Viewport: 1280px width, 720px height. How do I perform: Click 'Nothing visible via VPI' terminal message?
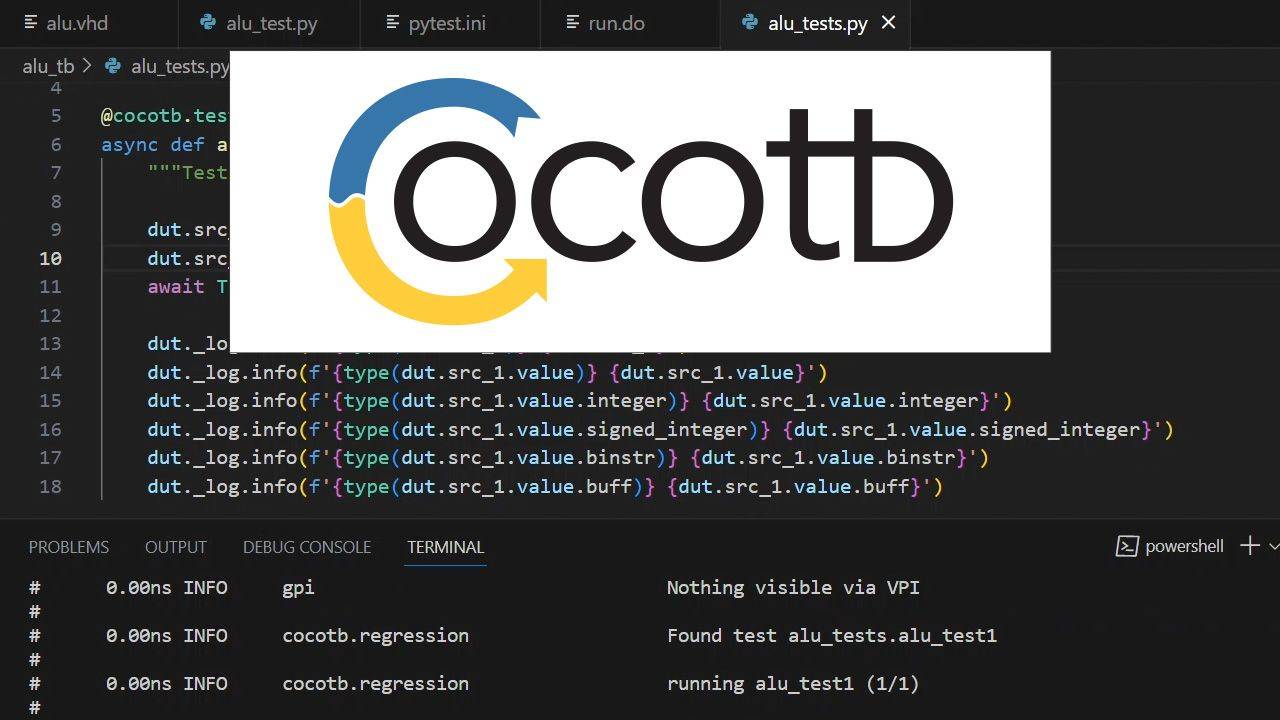pos(793,588)
